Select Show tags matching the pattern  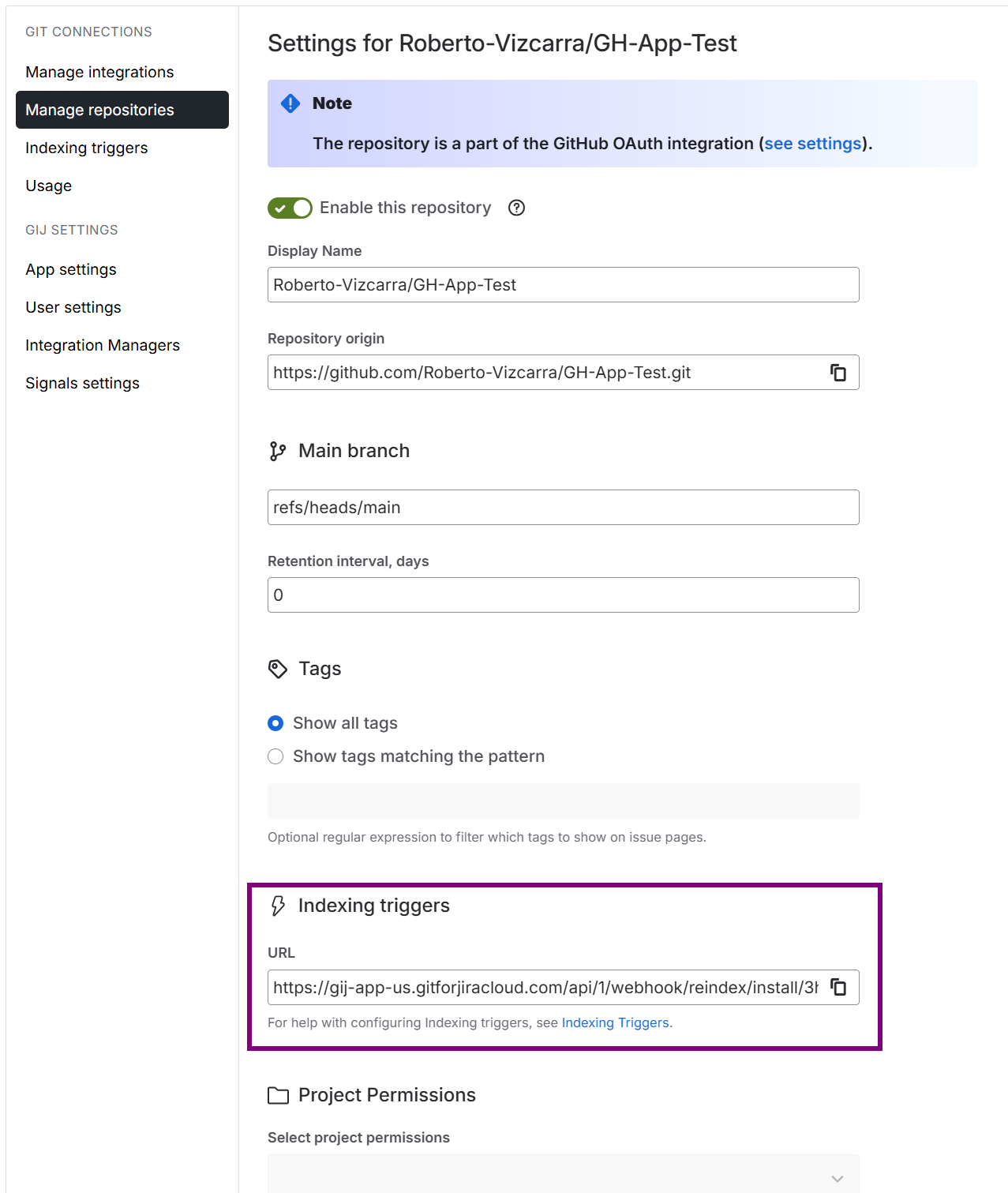(x=275, y=756)
